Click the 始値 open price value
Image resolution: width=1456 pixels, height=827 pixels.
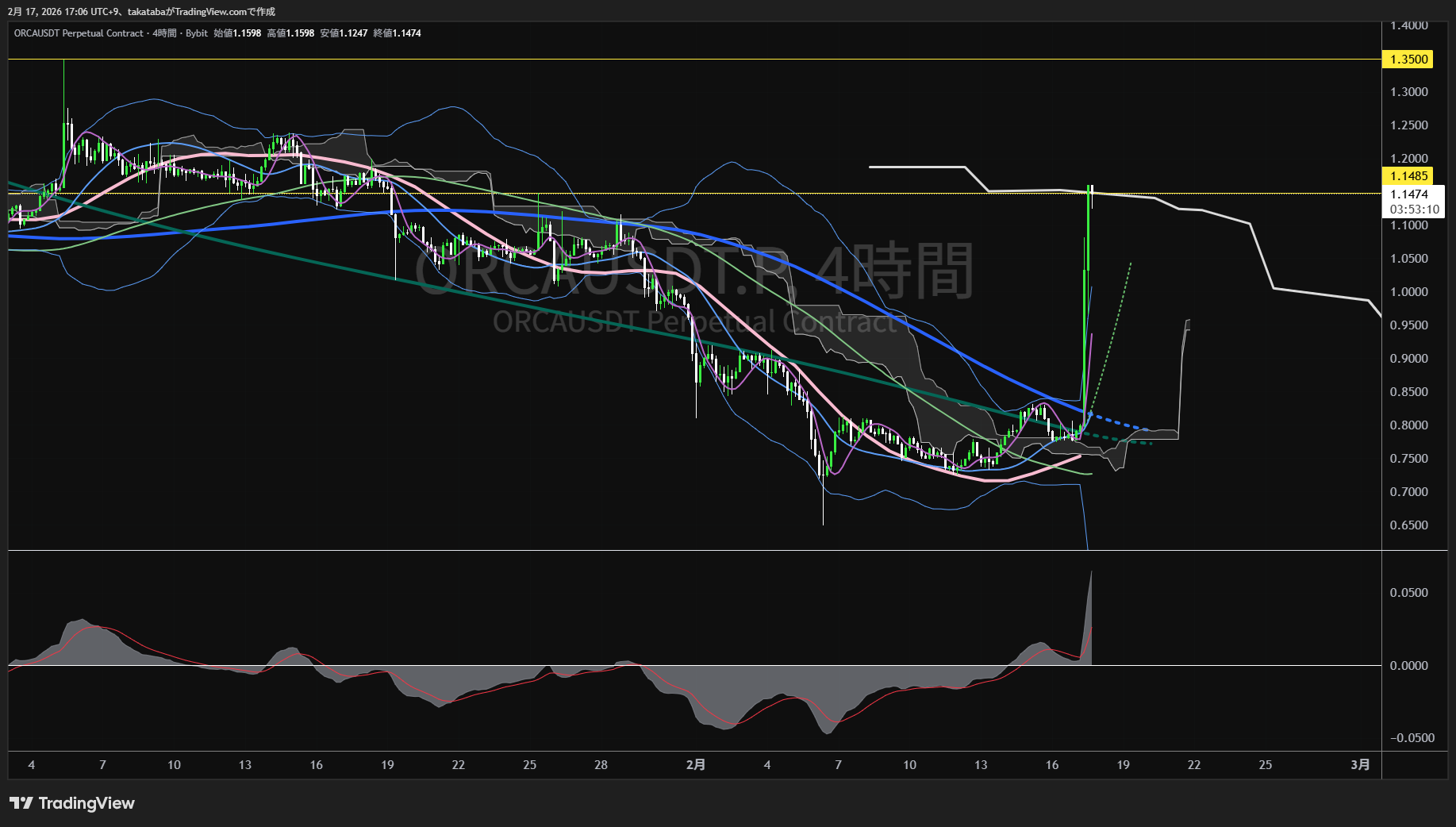click(247, 33)
